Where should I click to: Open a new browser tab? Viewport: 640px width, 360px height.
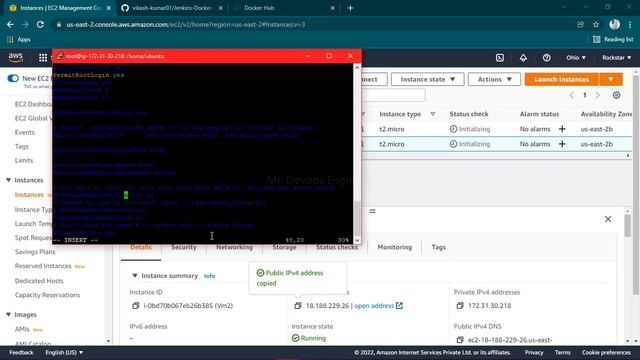tap(350, 8)
